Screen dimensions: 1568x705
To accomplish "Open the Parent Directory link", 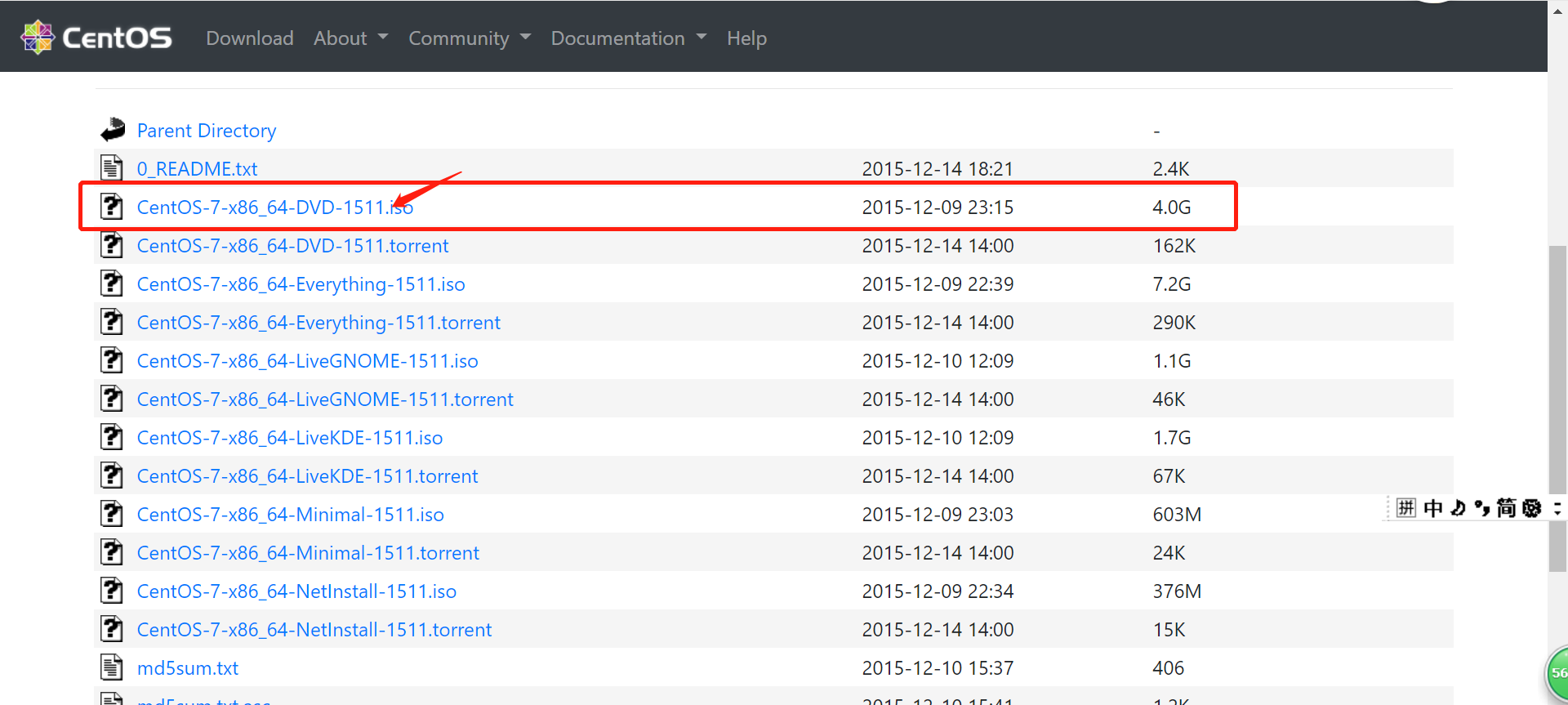I will [207, 131].
